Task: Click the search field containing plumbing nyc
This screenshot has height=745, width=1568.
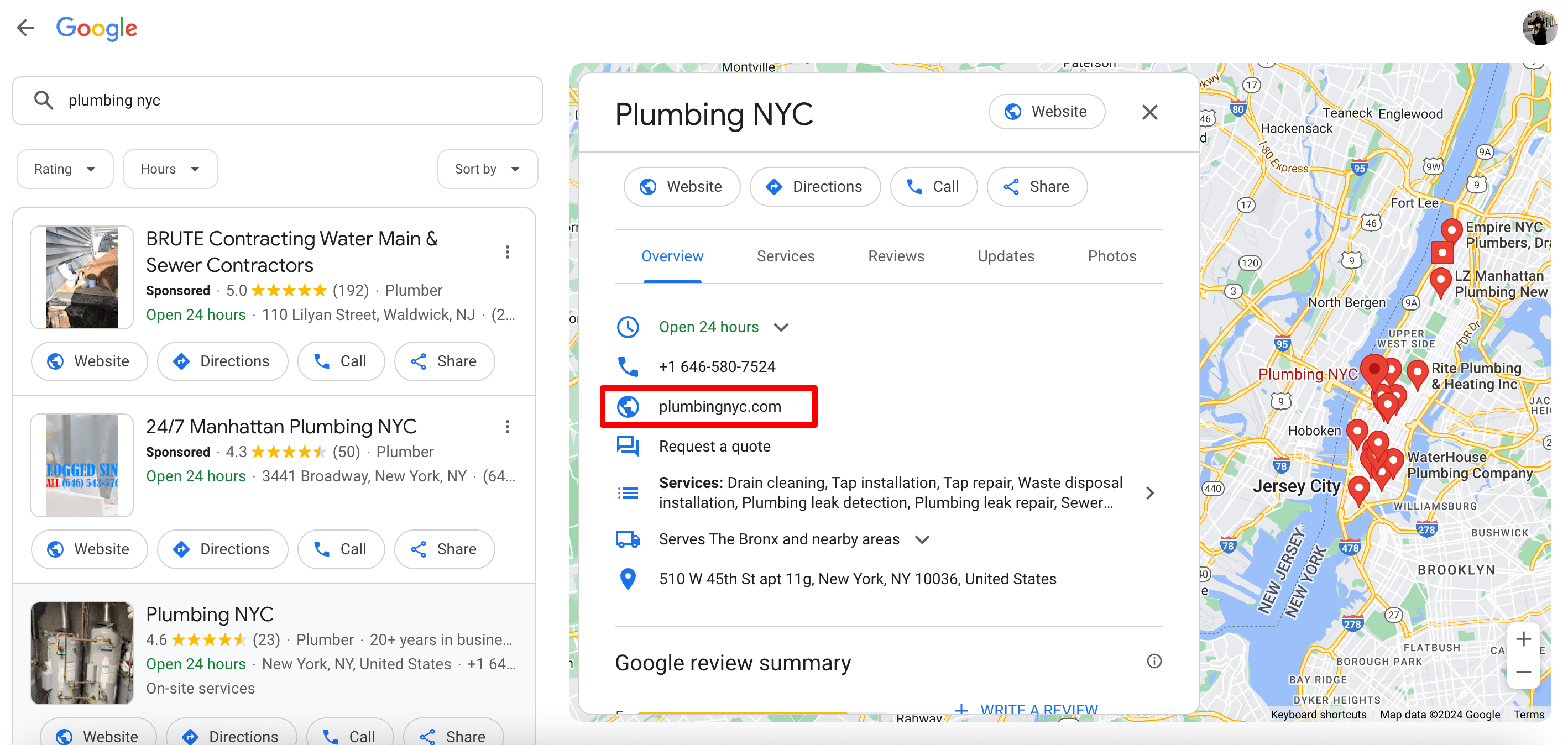Action: 278,101
